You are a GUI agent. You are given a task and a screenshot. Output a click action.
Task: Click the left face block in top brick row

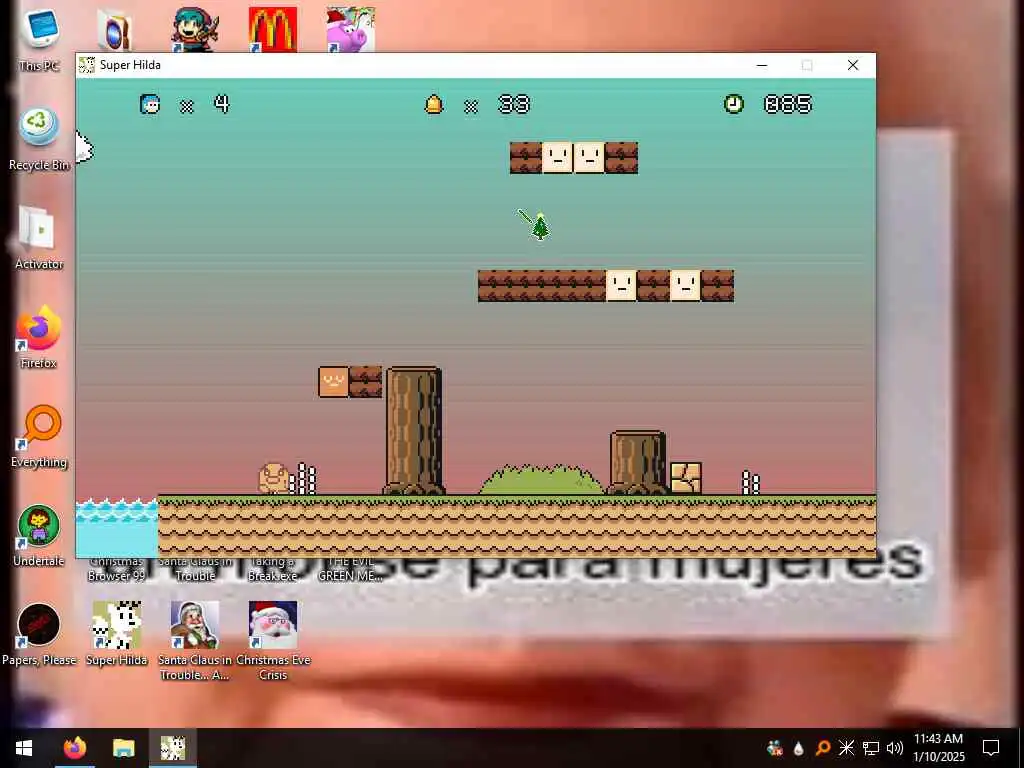pyautogui.click(x=558, y=158)
